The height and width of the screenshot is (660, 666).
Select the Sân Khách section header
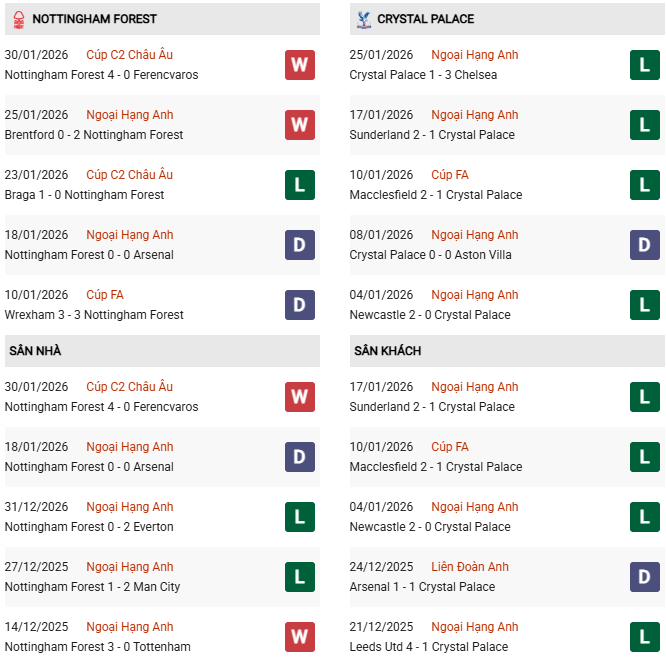pyautogui.click(x=387, y=351)
